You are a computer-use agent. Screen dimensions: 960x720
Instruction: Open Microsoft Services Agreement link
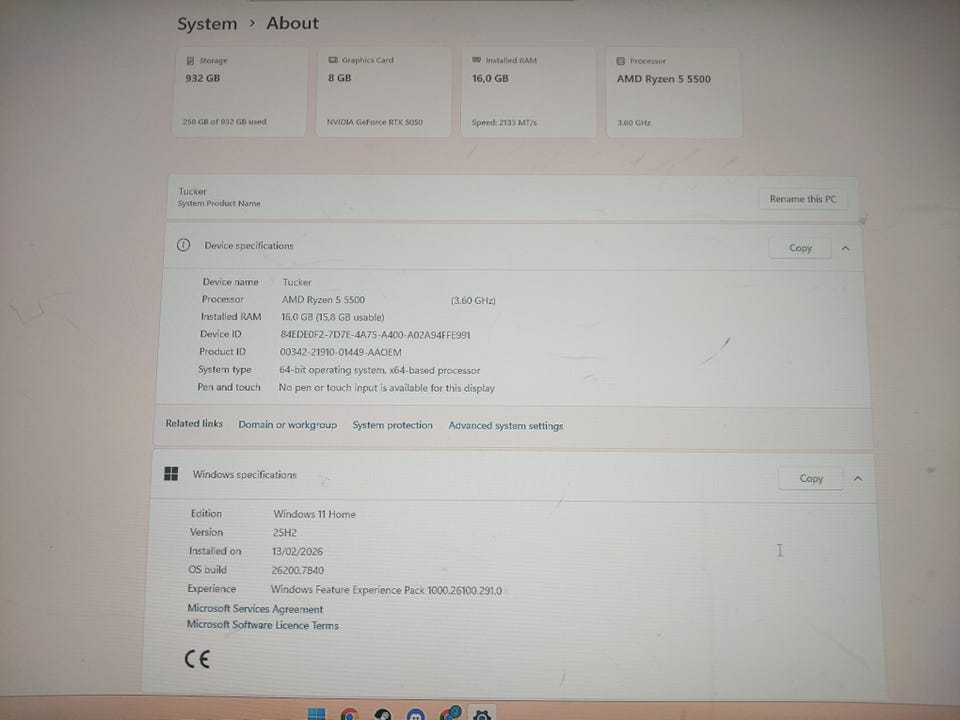[x=255, y=609]
